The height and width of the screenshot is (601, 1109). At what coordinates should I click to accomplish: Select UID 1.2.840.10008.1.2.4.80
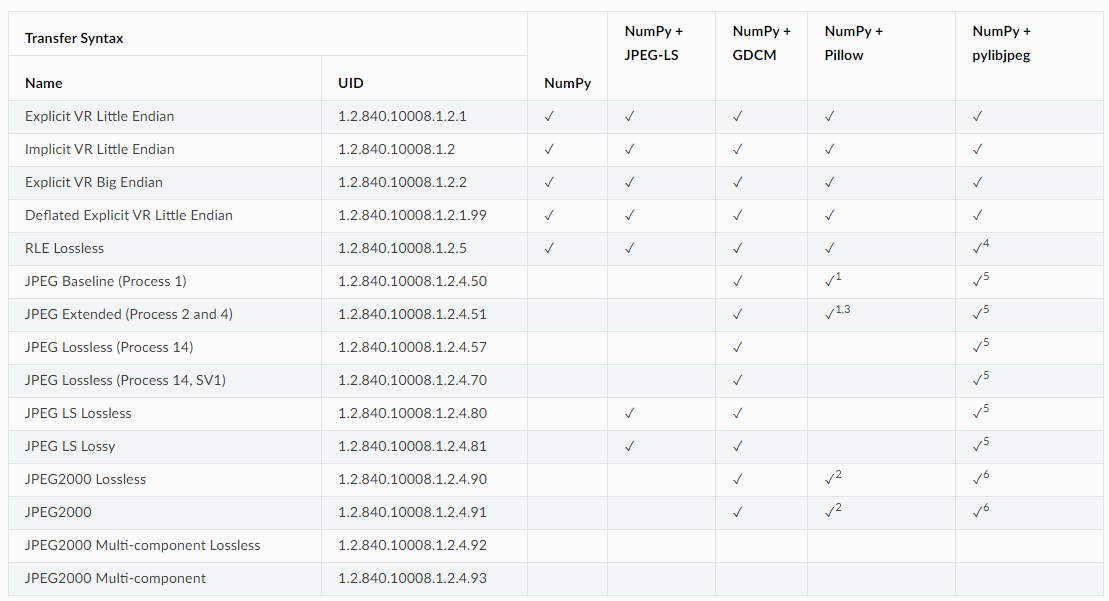[412, 413]
